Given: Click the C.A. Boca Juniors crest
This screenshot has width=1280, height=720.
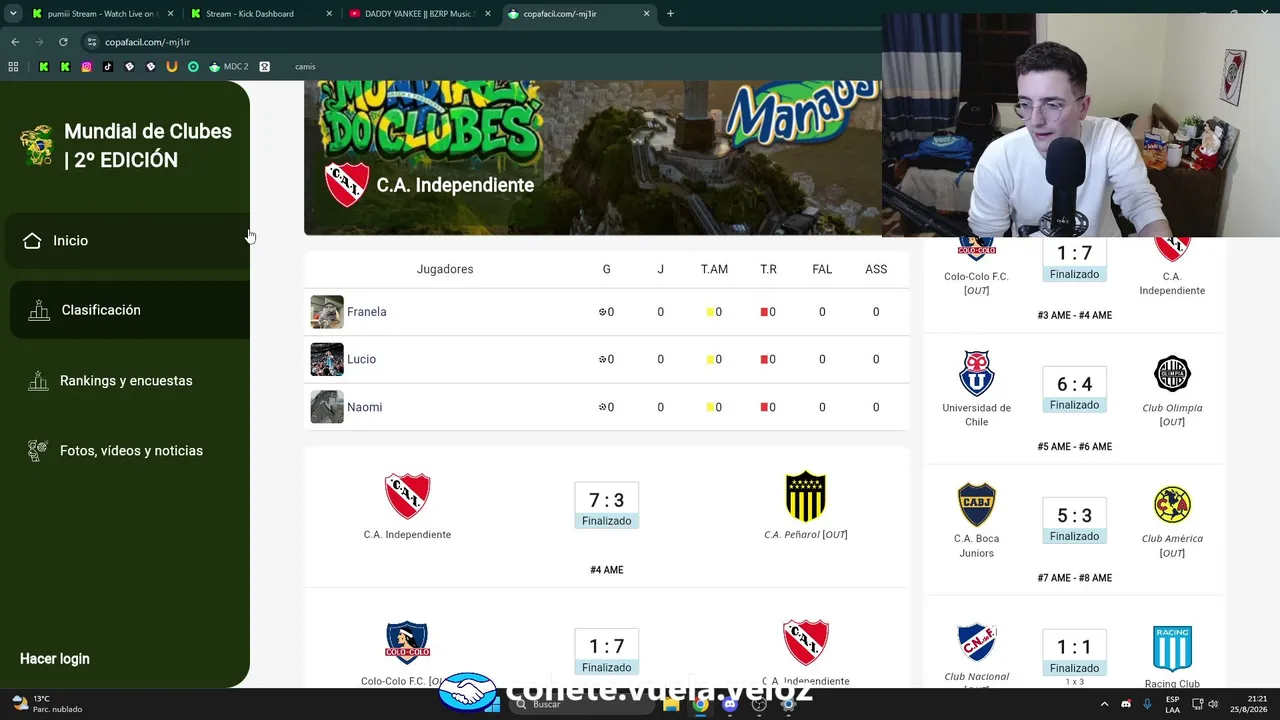Looking at the screenshot, I should [976, 505].
